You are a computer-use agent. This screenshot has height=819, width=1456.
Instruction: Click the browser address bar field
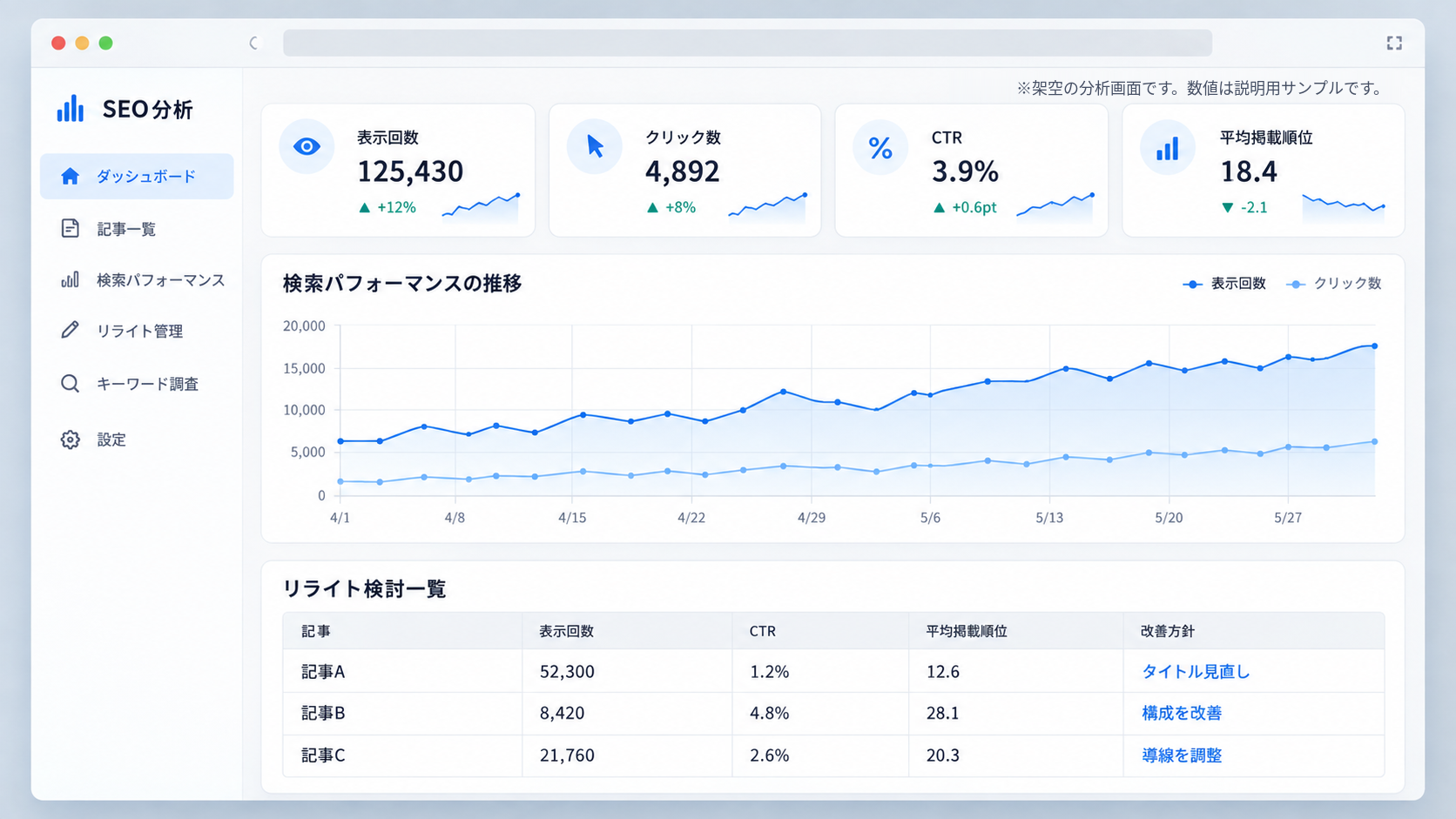click(x=747, y=43)
